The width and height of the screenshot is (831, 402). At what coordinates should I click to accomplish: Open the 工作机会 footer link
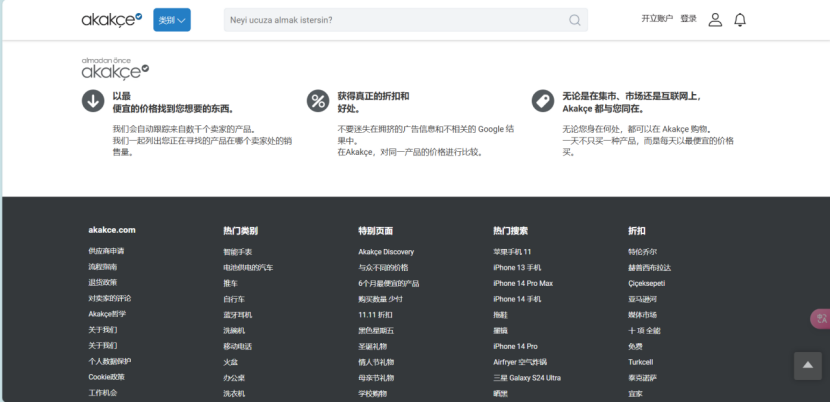103,393
